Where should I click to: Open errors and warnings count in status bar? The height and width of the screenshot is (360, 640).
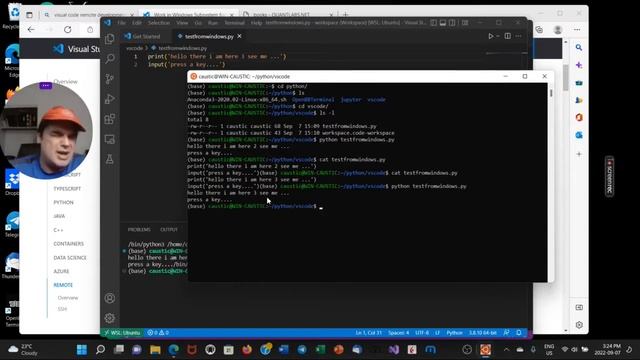pos(158,333)
